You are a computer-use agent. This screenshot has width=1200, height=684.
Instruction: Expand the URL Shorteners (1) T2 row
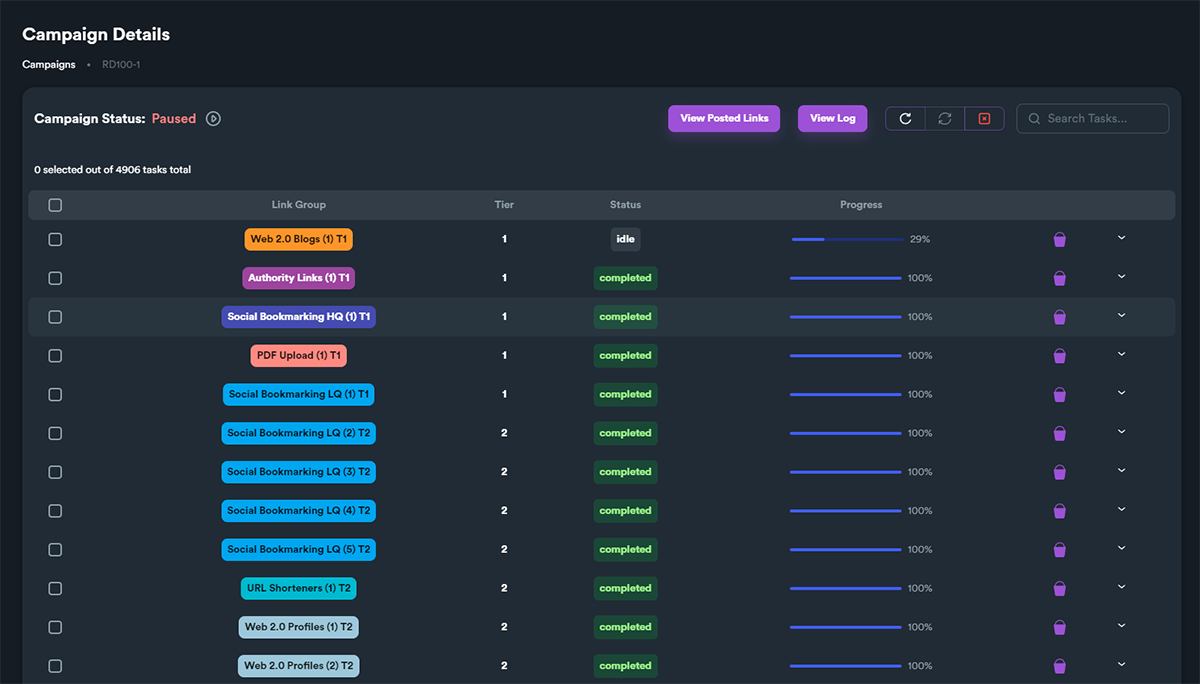coord(1121,587)
